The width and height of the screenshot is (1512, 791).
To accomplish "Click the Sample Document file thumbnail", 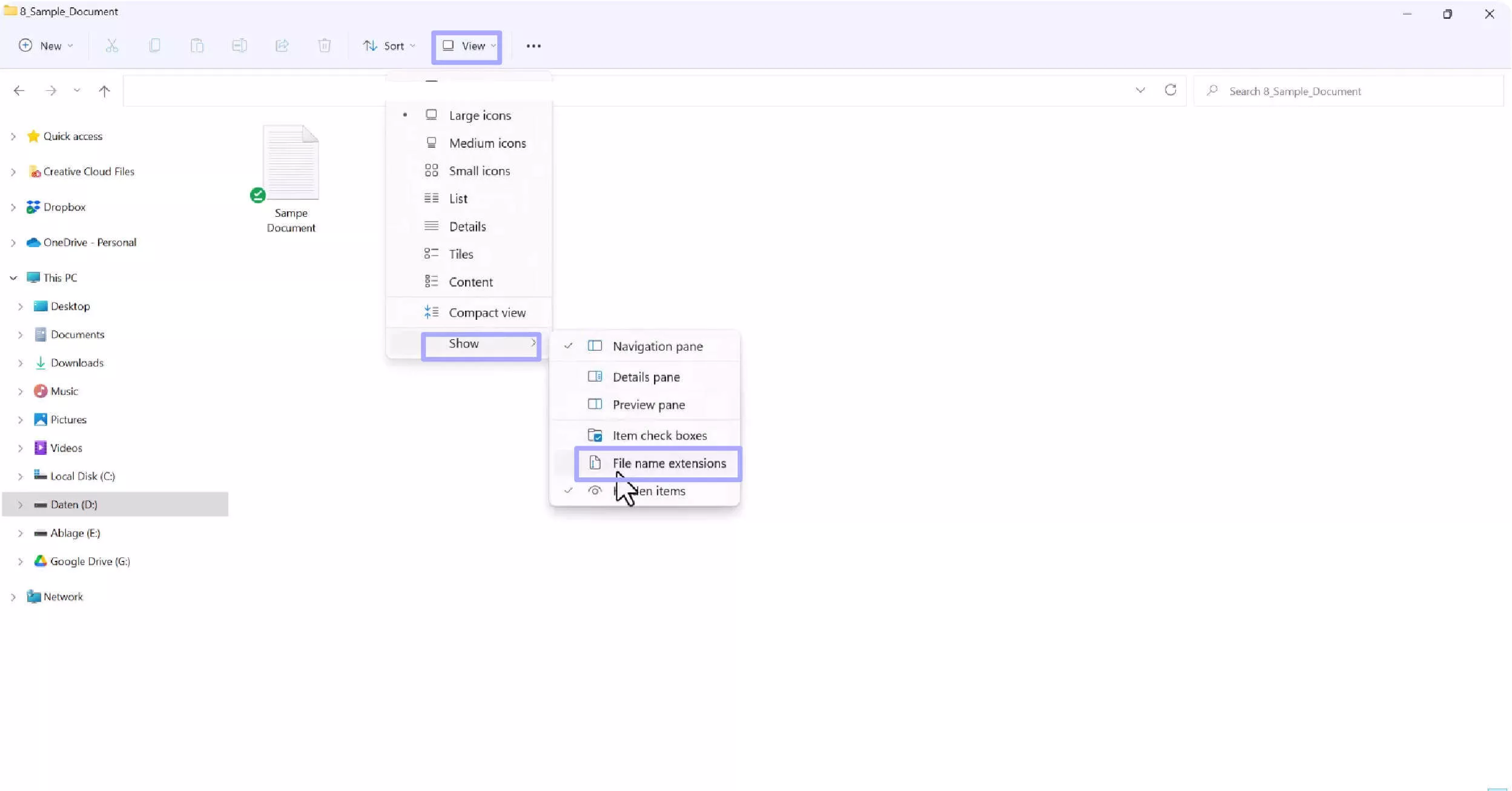I will click(x=291, y=165).
